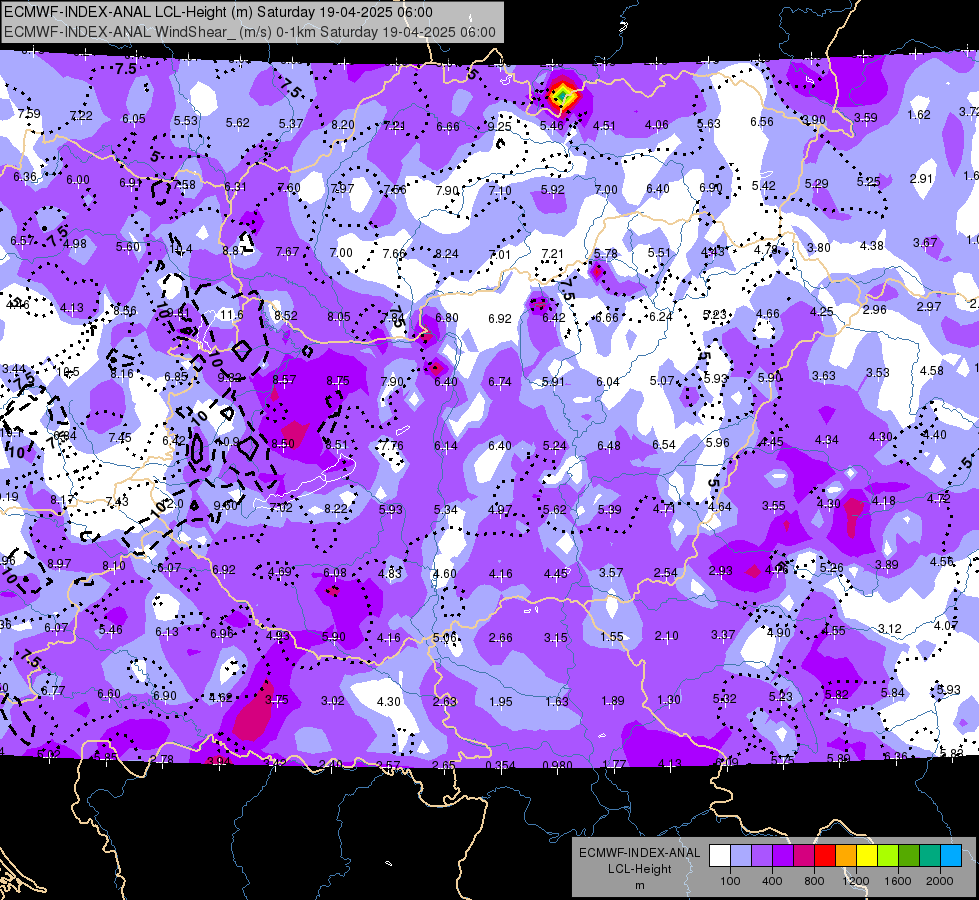Click the legend scale label 400
The height and width of the screenshot is (900, 979).
pyautogui.click(x=772, y=881)
